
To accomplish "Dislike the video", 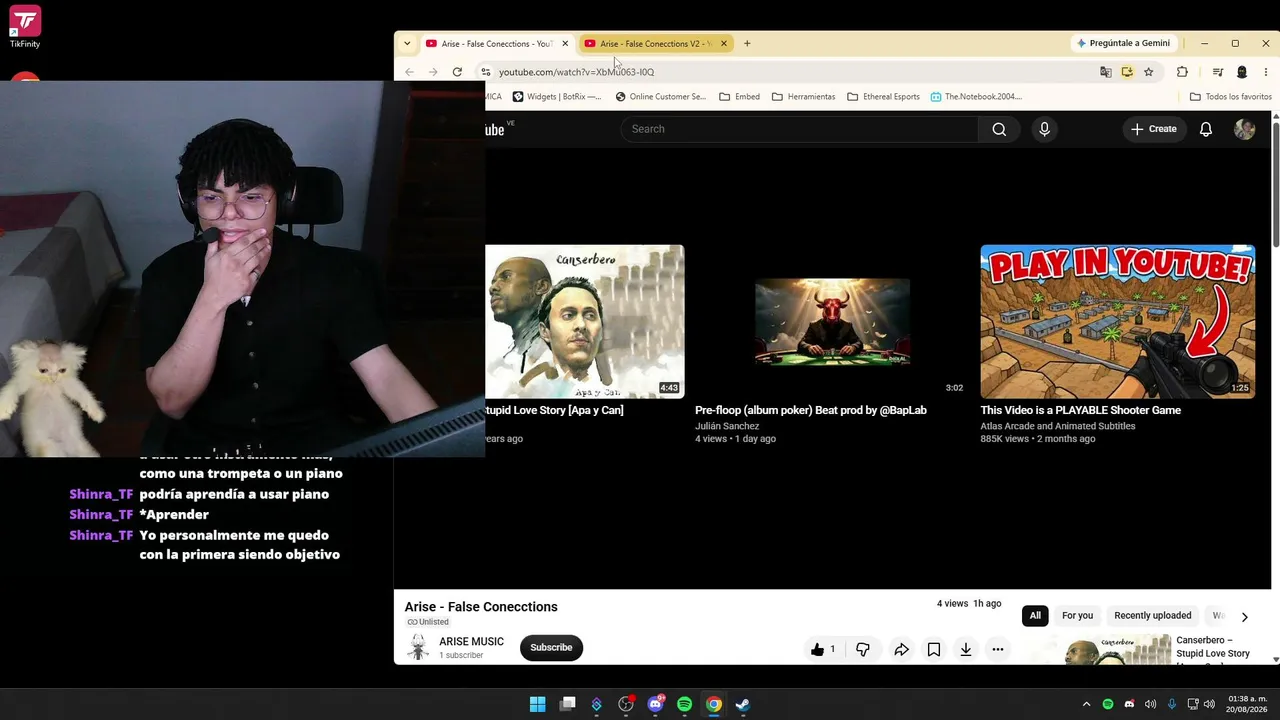I will pos(863,650).
